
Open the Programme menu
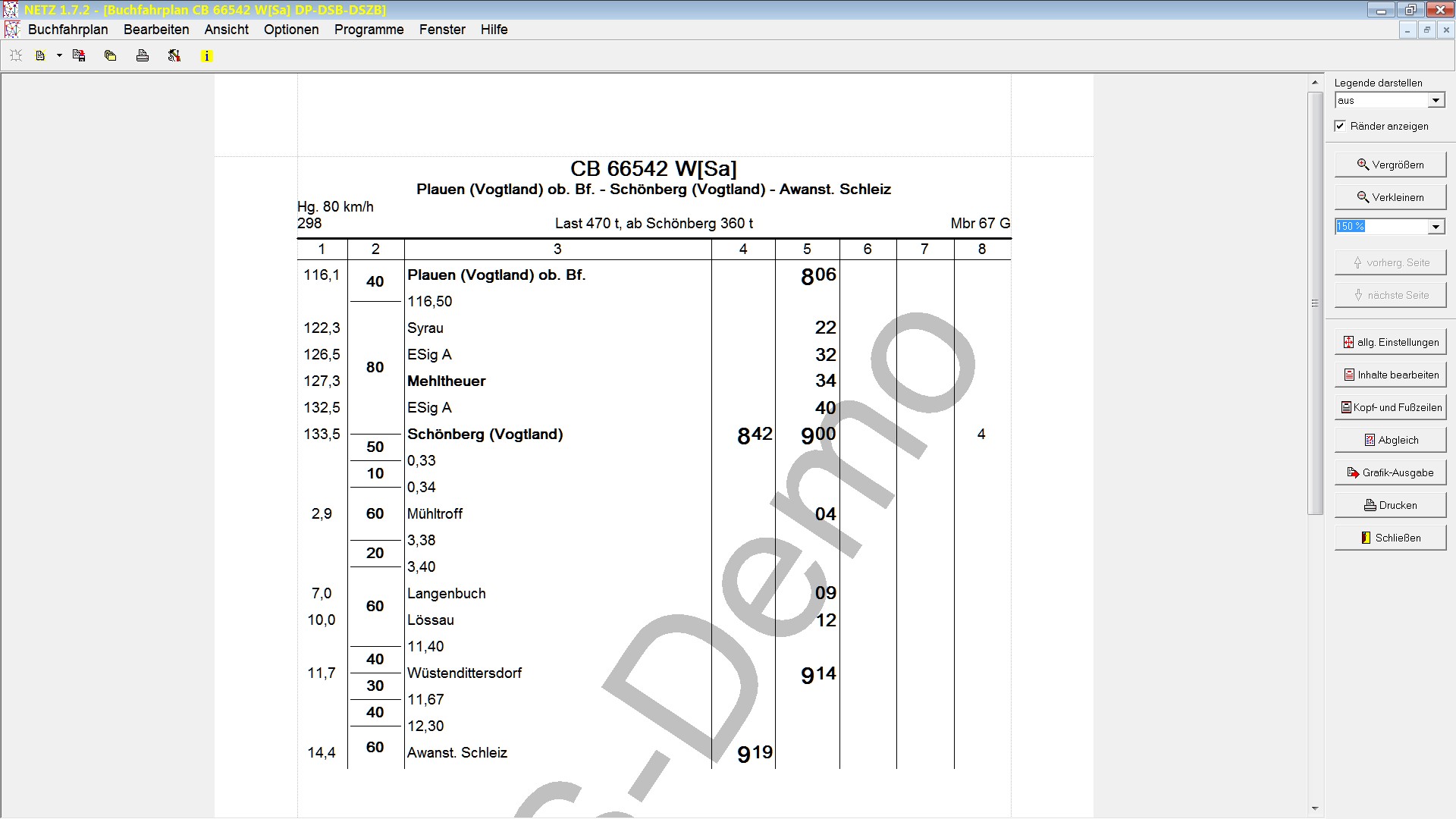click(369, 30)
